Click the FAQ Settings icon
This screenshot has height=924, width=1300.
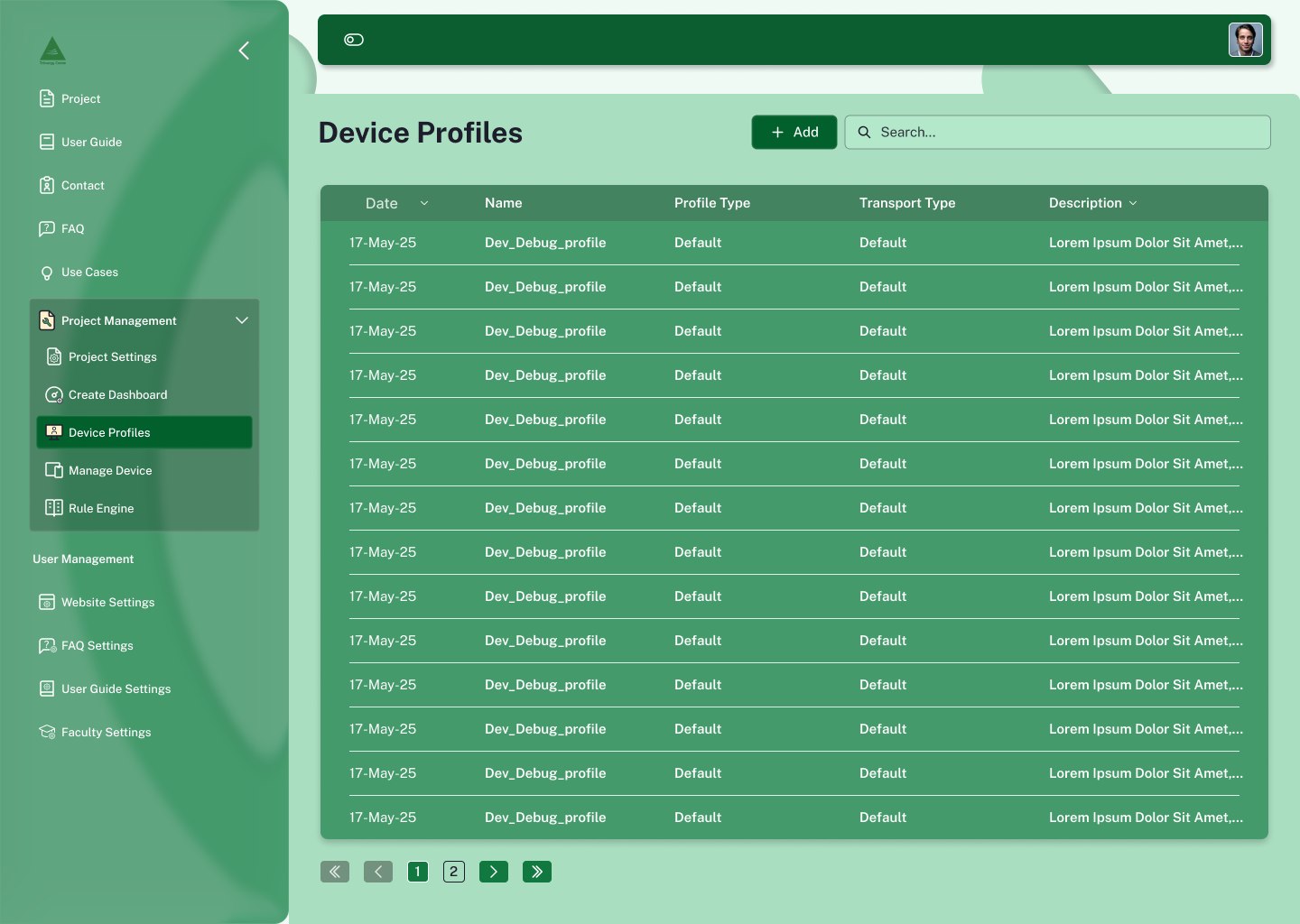[x=47, y=645]
